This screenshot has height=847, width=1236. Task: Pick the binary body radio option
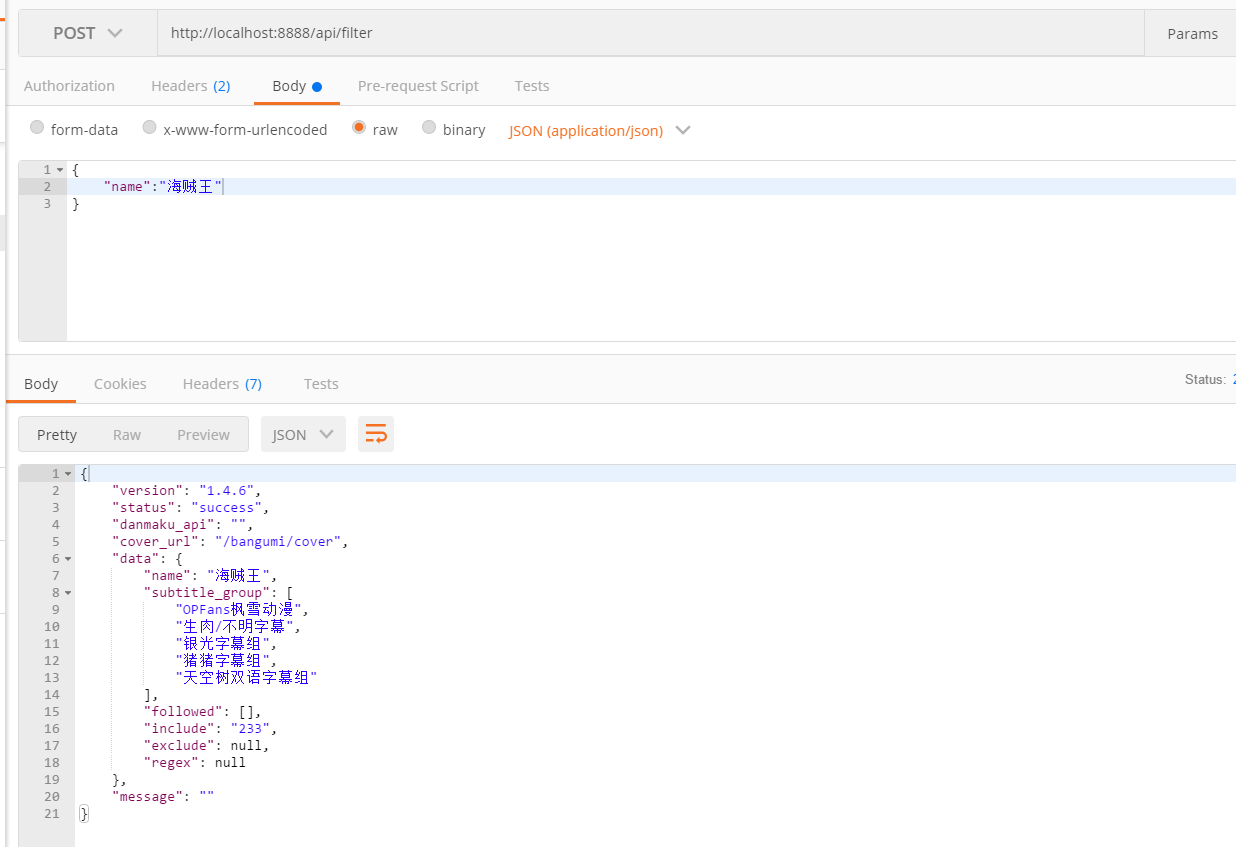click(x=429, y=128)
